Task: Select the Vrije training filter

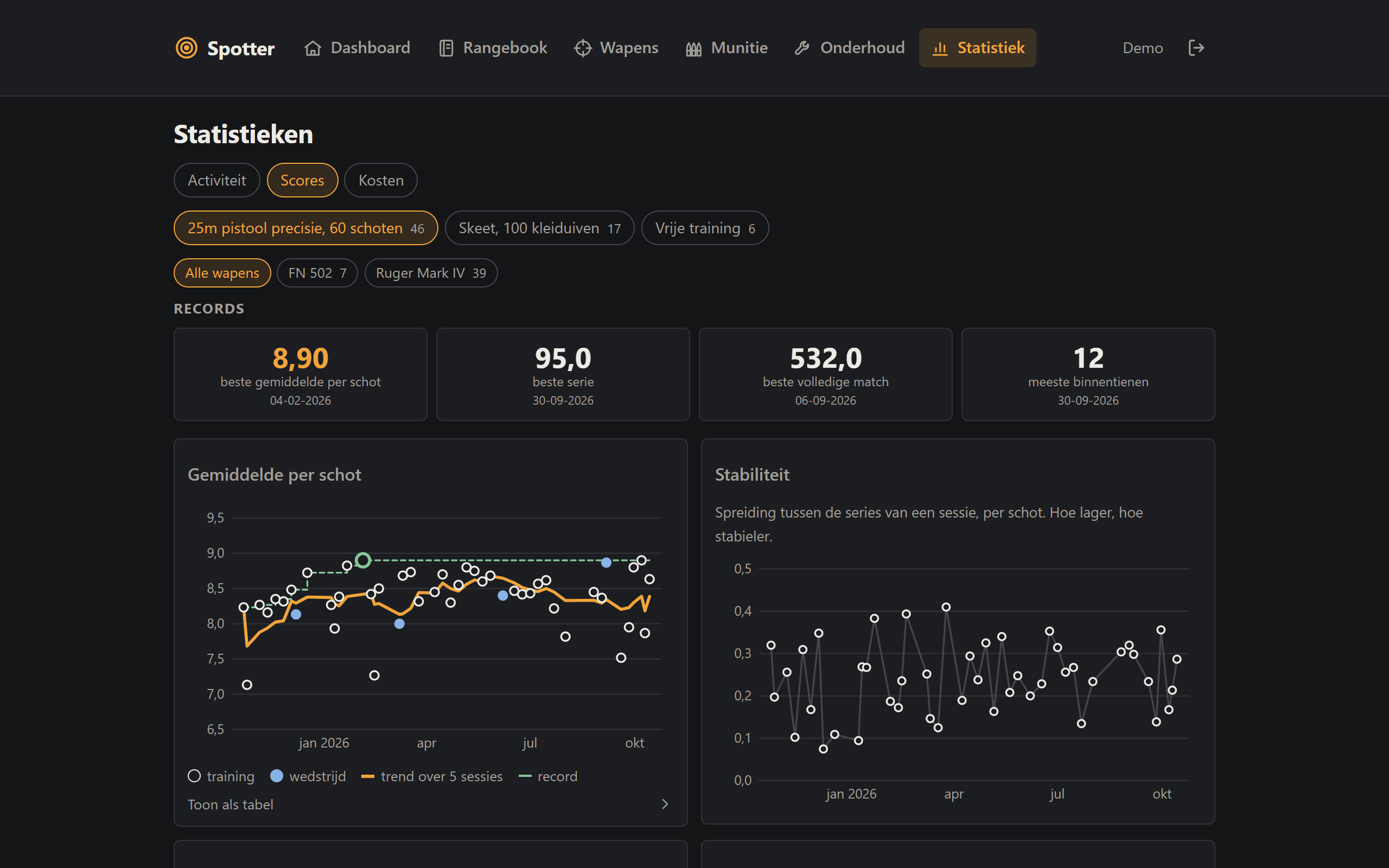Action: coord(705,228)
